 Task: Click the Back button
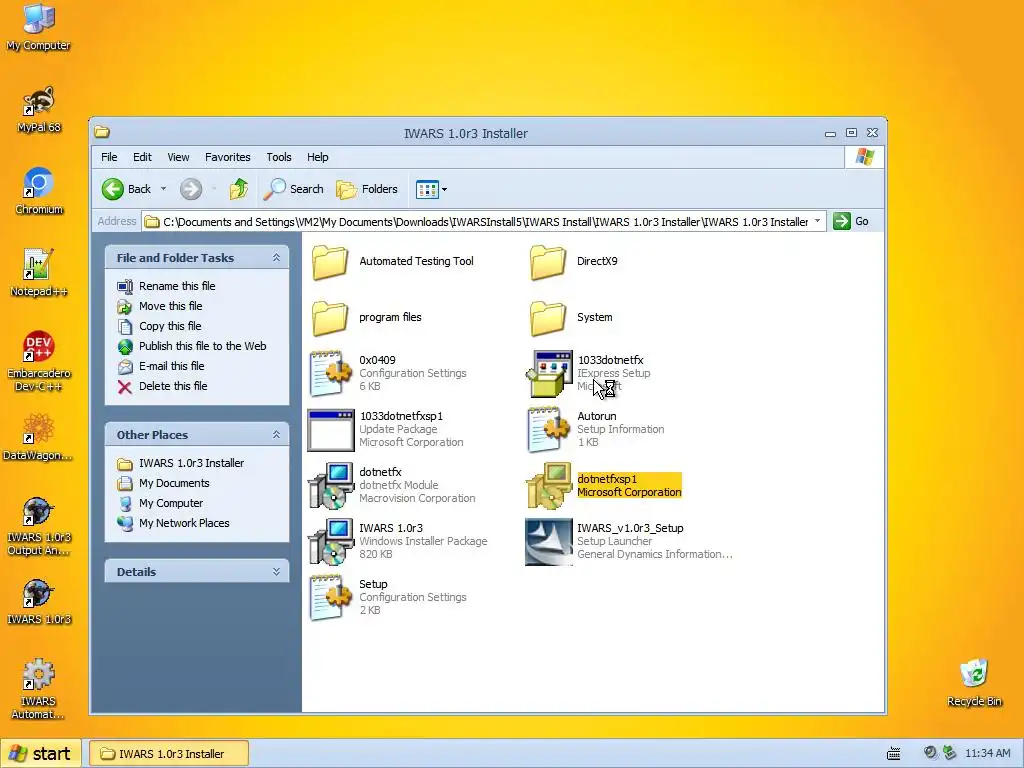point(127,189)
